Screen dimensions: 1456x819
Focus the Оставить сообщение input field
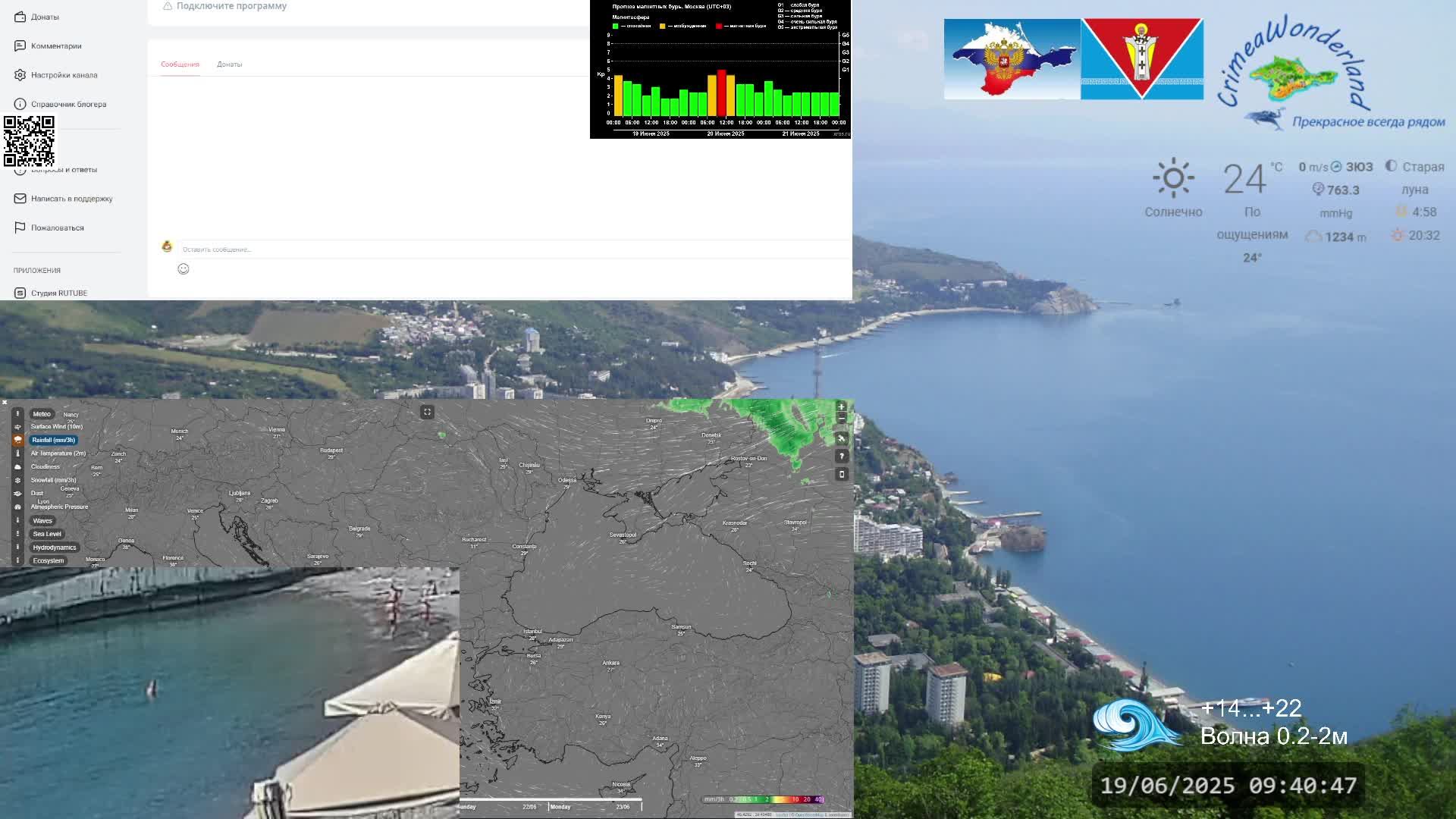pos(516,249)
